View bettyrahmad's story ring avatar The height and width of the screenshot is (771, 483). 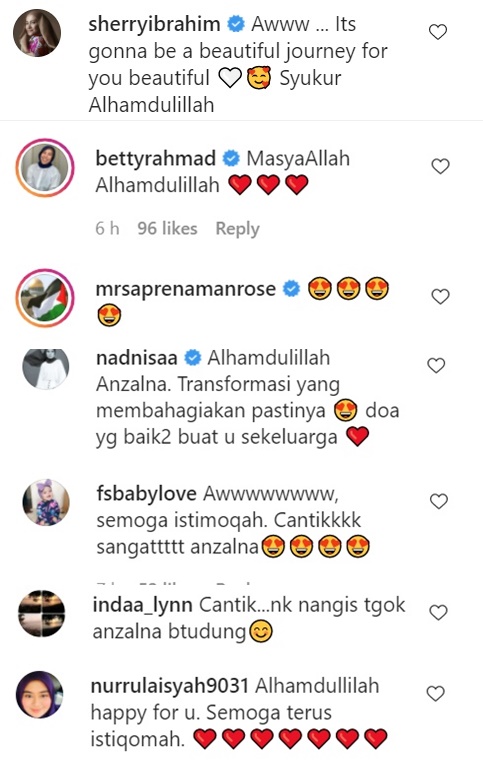tap(45, 168)
